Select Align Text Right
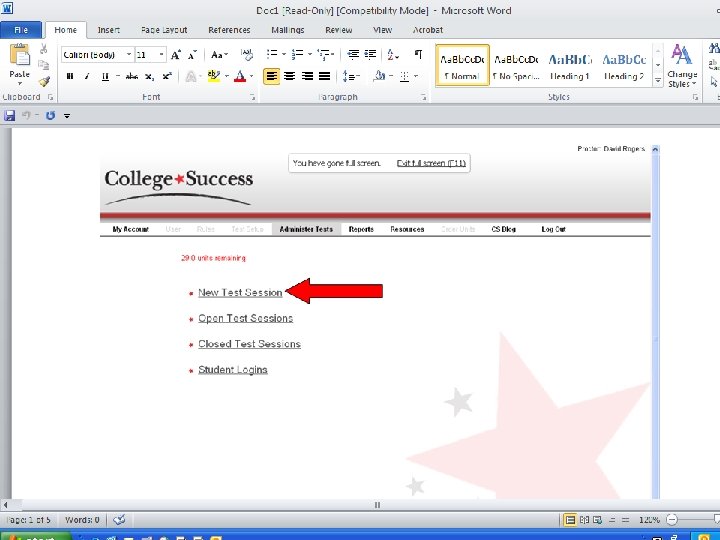720x540 pixels. pos(307,76)
